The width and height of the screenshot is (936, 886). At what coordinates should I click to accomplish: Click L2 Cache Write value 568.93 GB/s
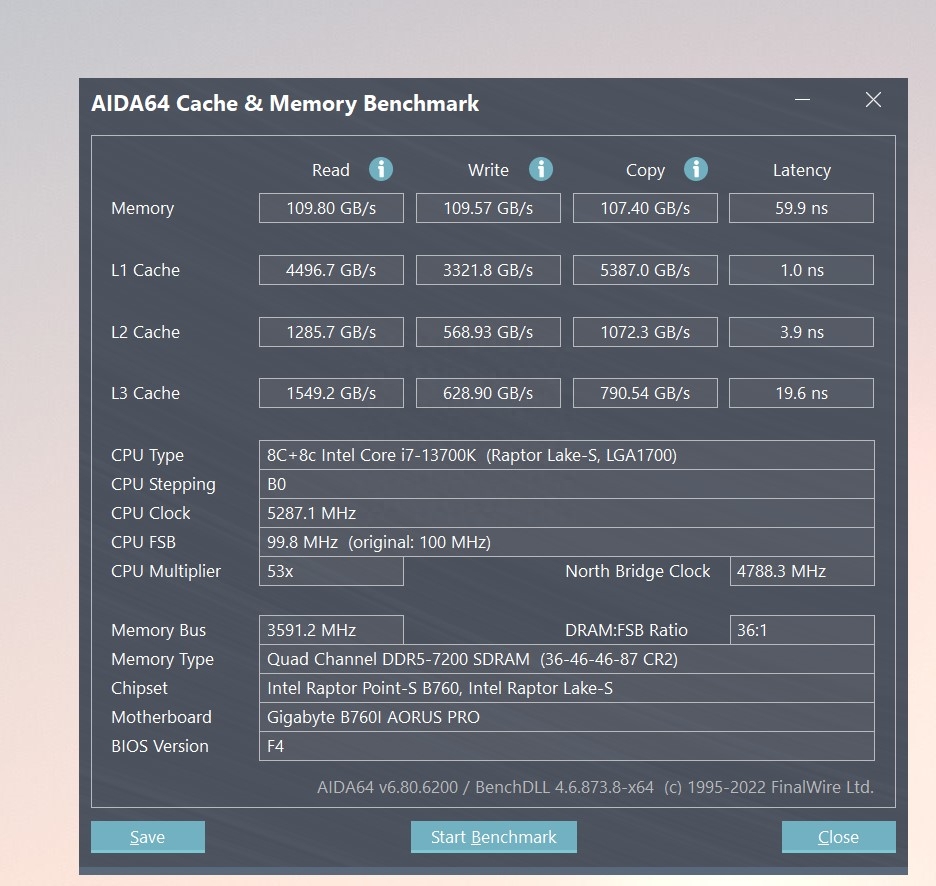[x=488, y=332]
